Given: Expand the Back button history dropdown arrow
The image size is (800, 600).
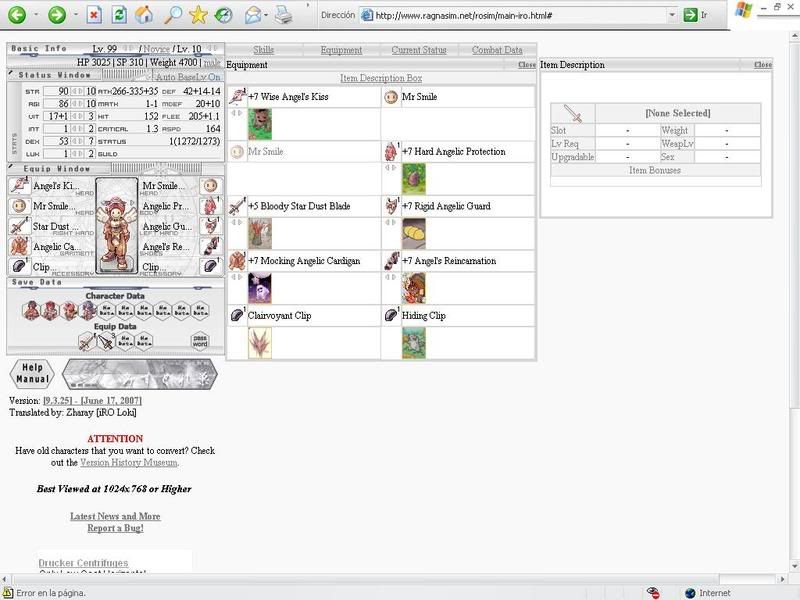Looking at the screenshot, I should (36, 15).
